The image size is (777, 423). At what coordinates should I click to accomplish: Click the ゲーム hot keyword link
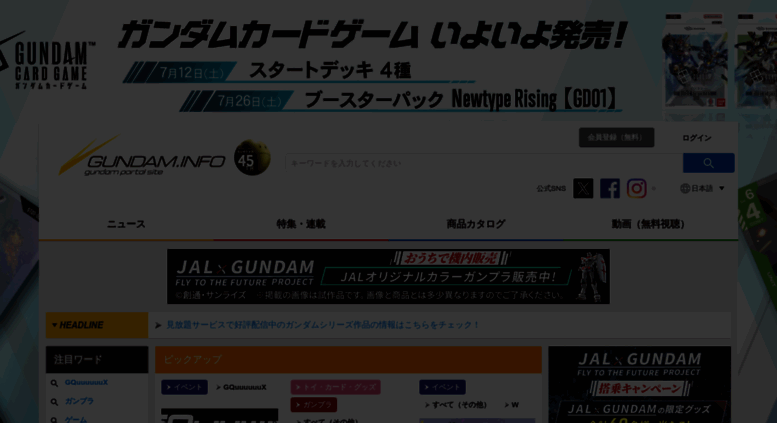(x=76, y=420)
